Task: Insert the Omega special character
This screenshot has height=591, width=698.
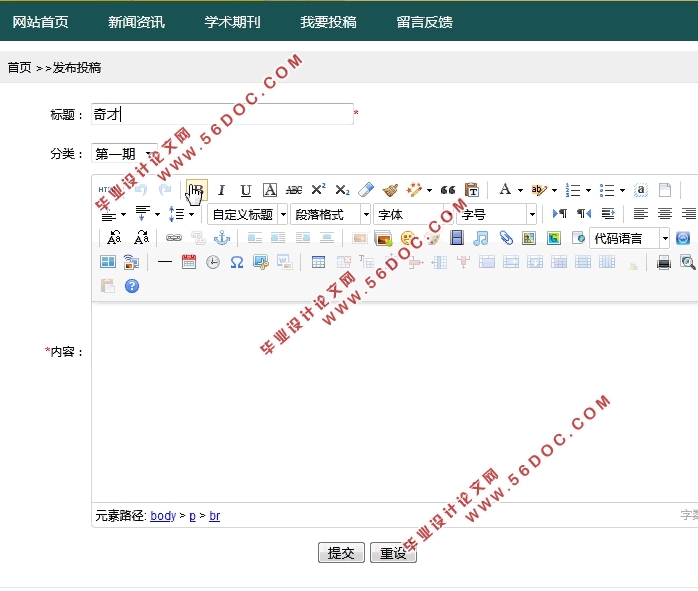Action: coord(237,262)
